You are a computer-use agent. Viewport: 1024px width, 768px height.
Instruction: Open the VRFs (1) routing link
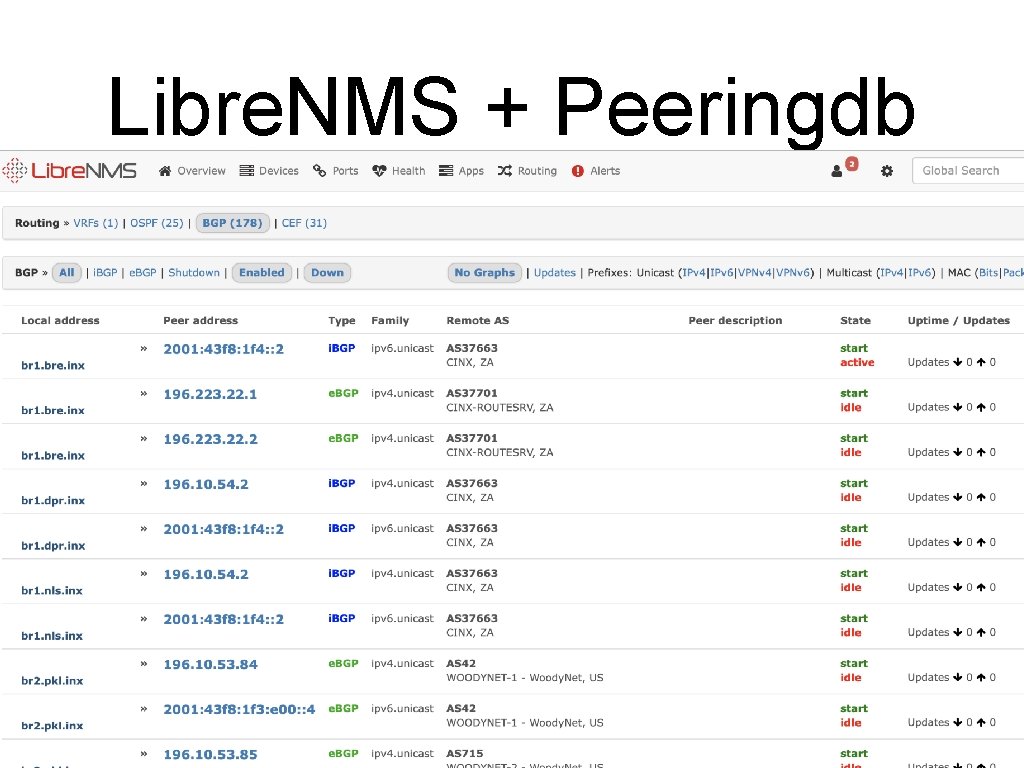[x=95, y=223]
